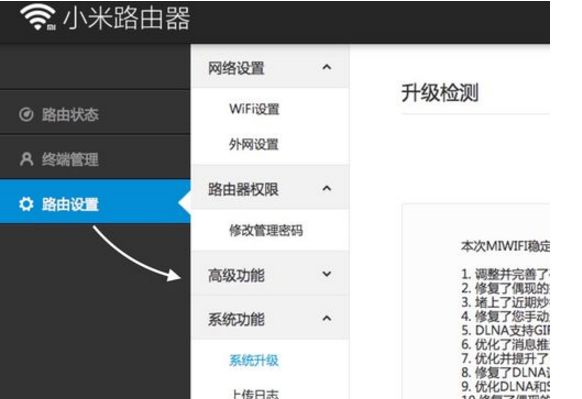The height and width of the screenshot is (399, 582).
Task: Click the 高级功能 section header label
Action: coord(236,275)
